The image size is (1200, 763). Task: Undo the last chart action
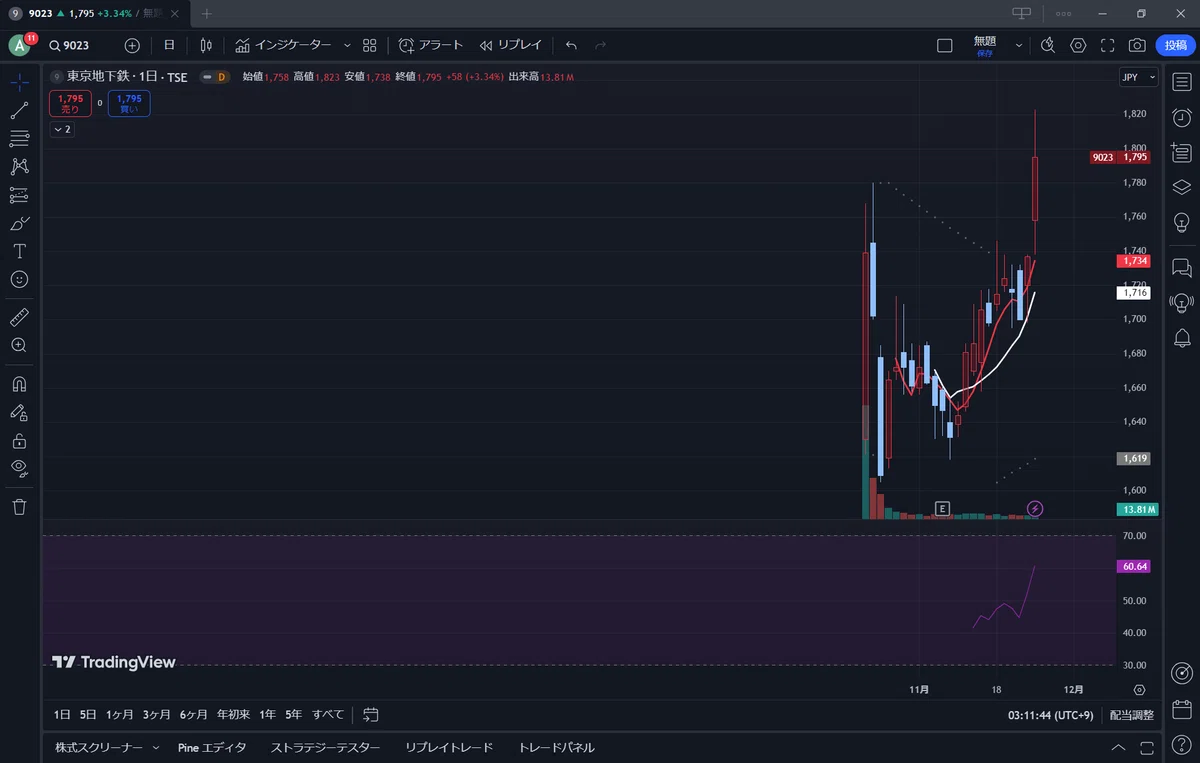[571, 45]
